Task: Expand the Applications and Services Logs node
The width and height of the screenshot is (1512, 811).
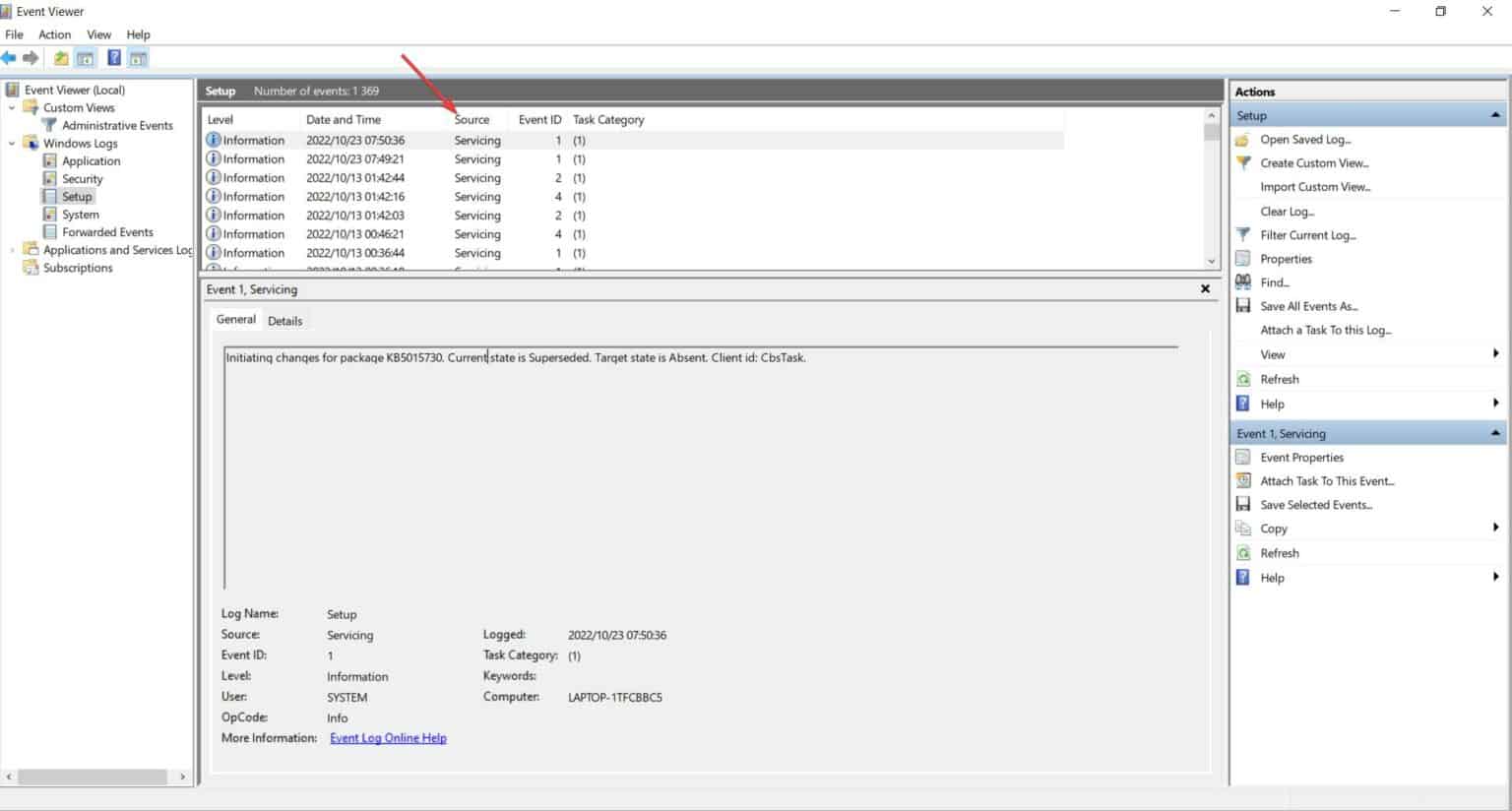Action: (10, 249)
